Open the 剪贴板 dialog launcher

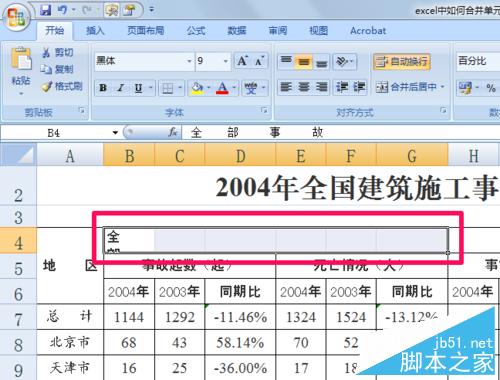81,111
